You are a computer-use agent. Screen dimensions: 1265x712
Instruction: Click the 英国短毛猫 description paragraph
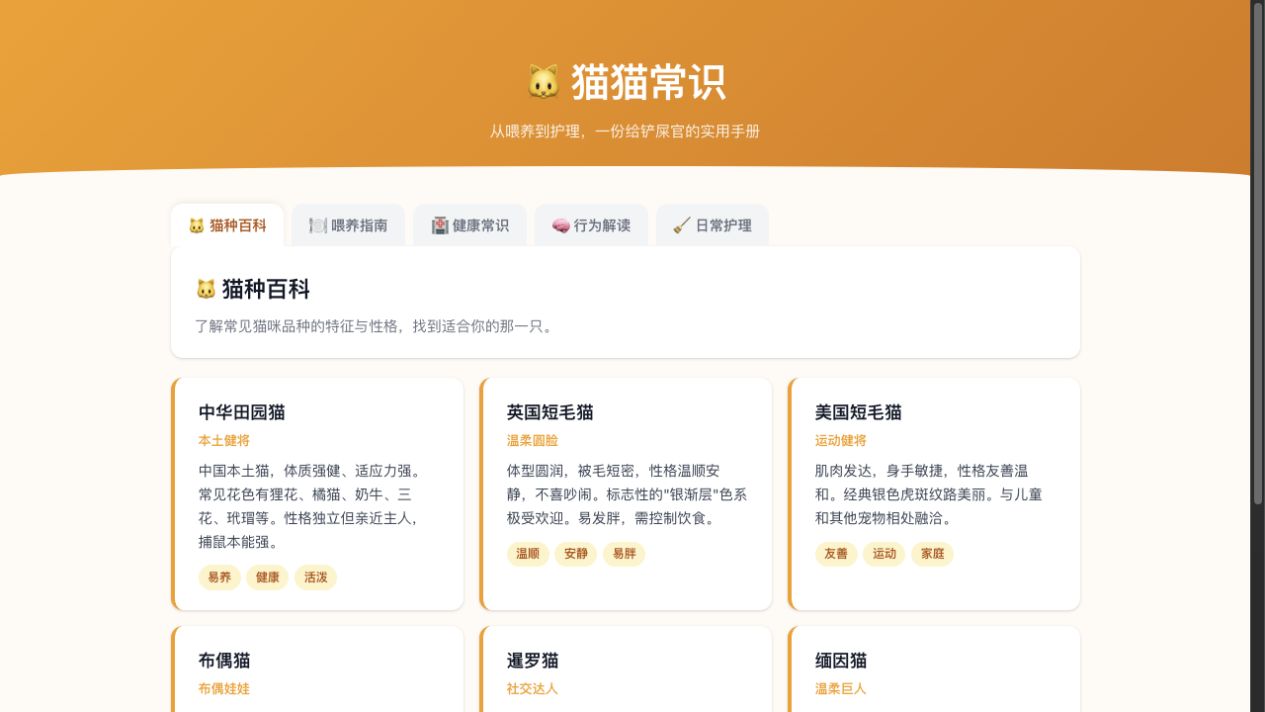tap(627, 494)
